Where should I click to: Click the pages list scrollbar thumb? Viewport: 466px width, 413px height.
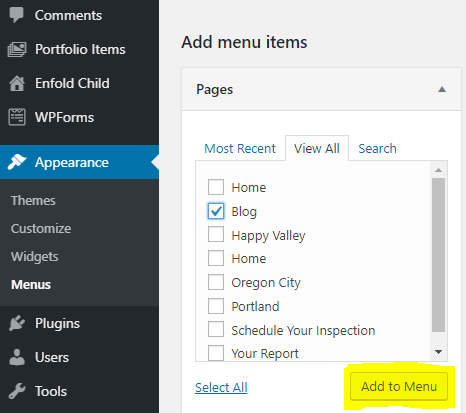pyautogui.click(x=438, y=255)
